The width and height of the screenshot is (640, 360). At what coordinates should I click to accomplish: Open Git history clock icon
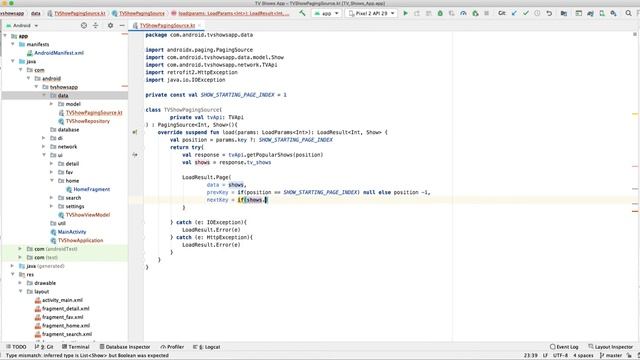click(537, 13)
